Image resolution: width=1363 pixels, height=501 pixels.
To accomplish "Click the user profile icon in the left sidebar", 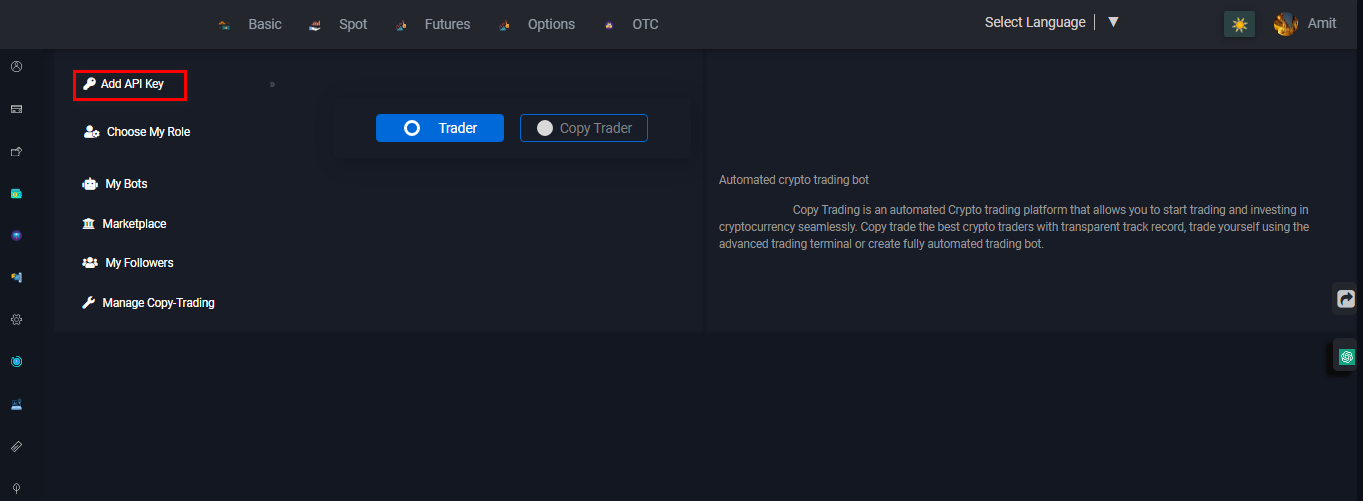I will point(16,67).
